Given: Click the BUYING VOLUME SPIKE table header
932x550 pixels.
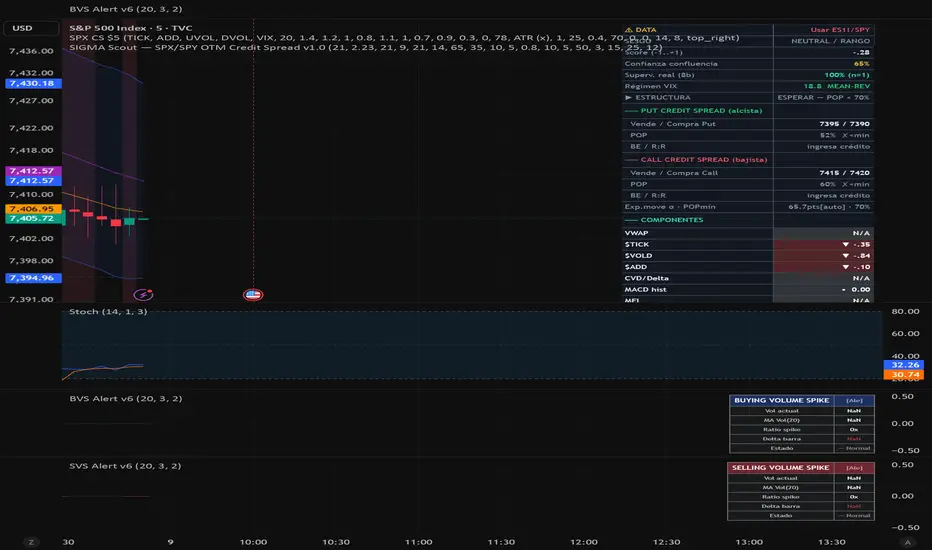Looking at the screenshot, I should click(x=781, y=400).
